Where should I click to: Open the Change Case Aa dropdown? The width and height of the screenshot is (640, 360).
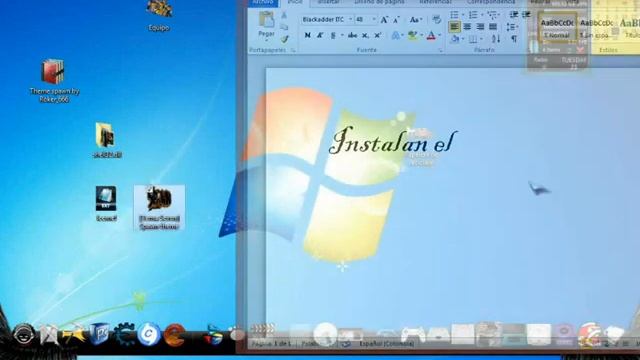point(415,20)
